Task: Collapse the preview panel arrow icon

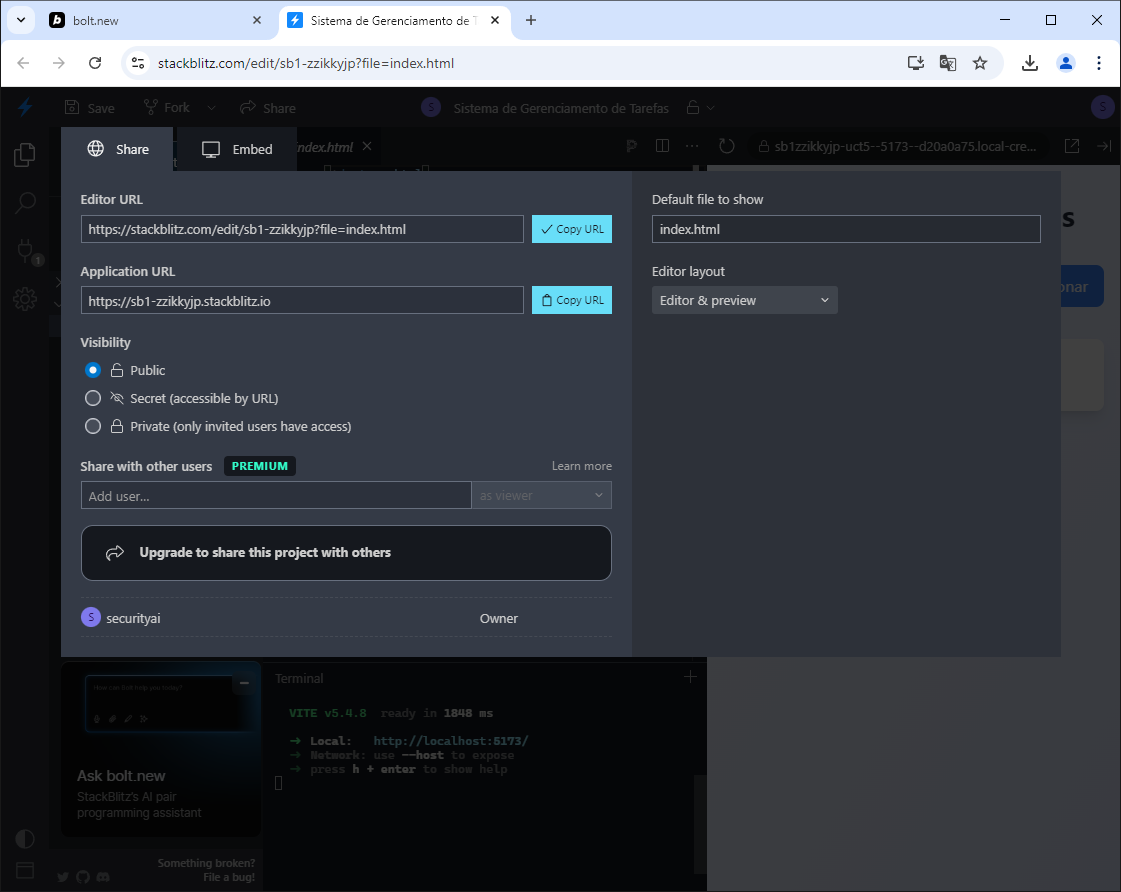Action: point(1104,146)
